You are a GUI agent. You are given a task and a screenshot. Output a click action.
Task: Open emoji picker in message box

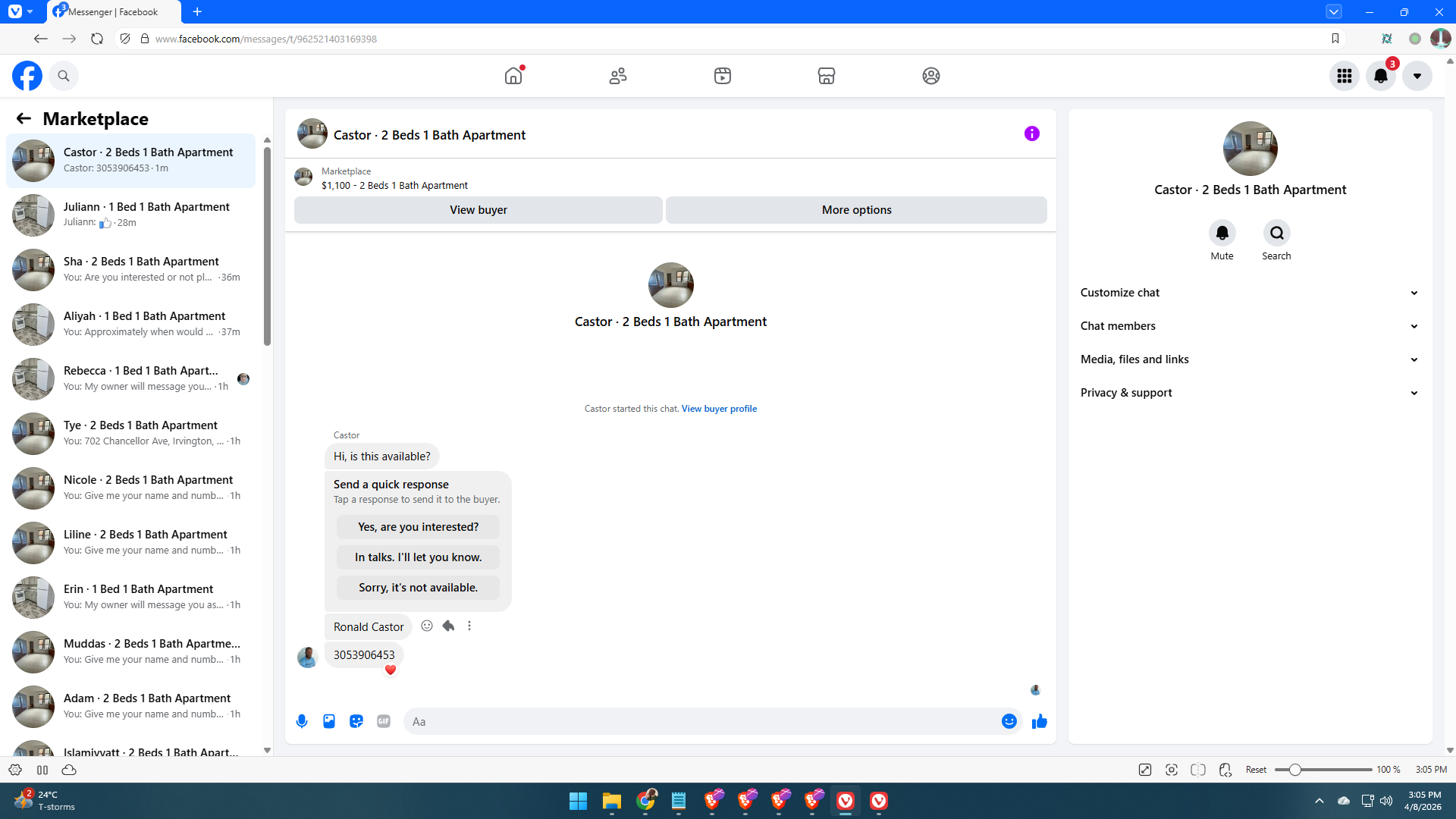tap(1009, 721)
